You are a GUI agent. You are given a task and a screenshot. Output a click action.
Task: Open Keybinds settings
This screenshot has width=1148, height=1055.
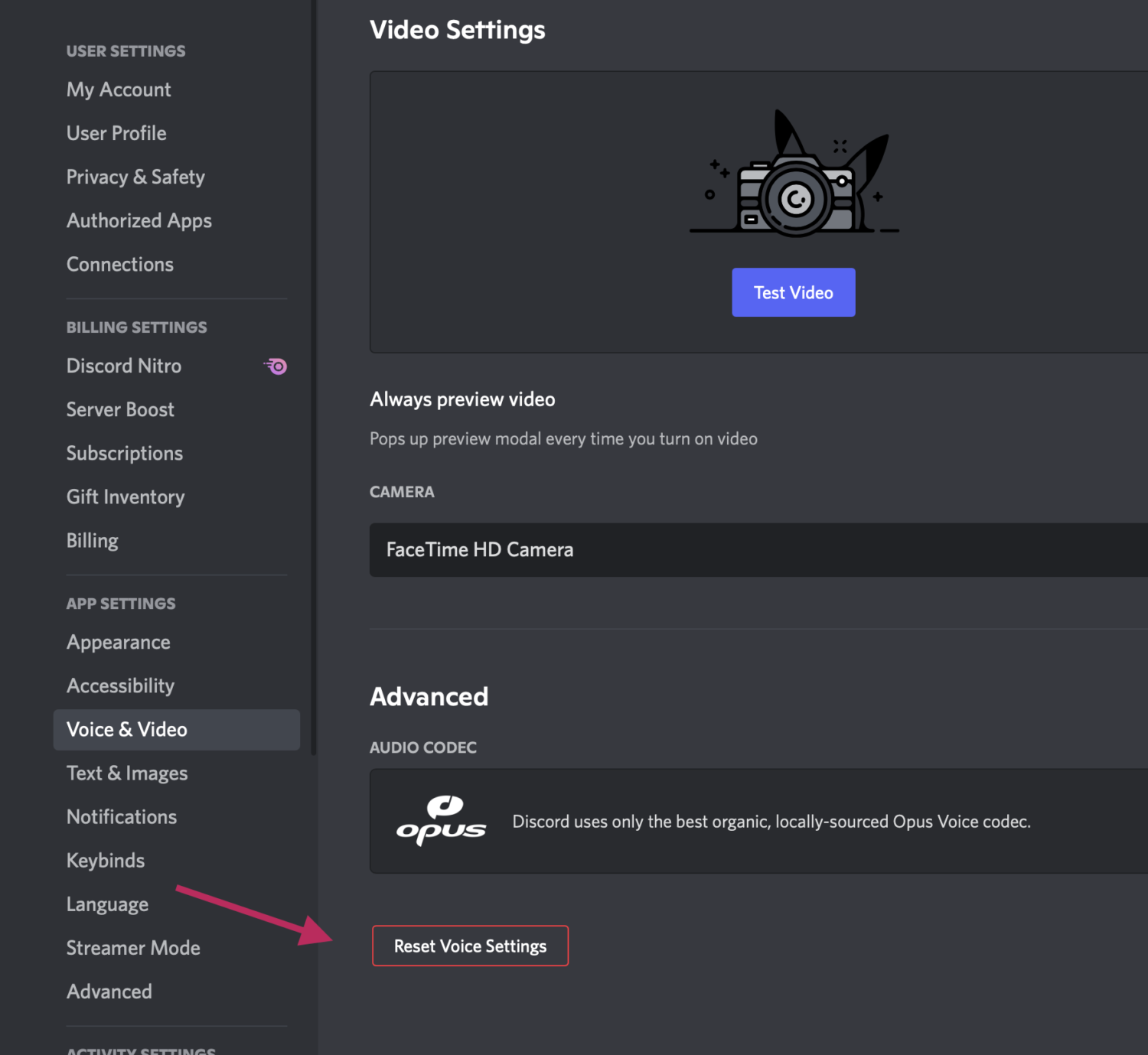pos(106,860)
